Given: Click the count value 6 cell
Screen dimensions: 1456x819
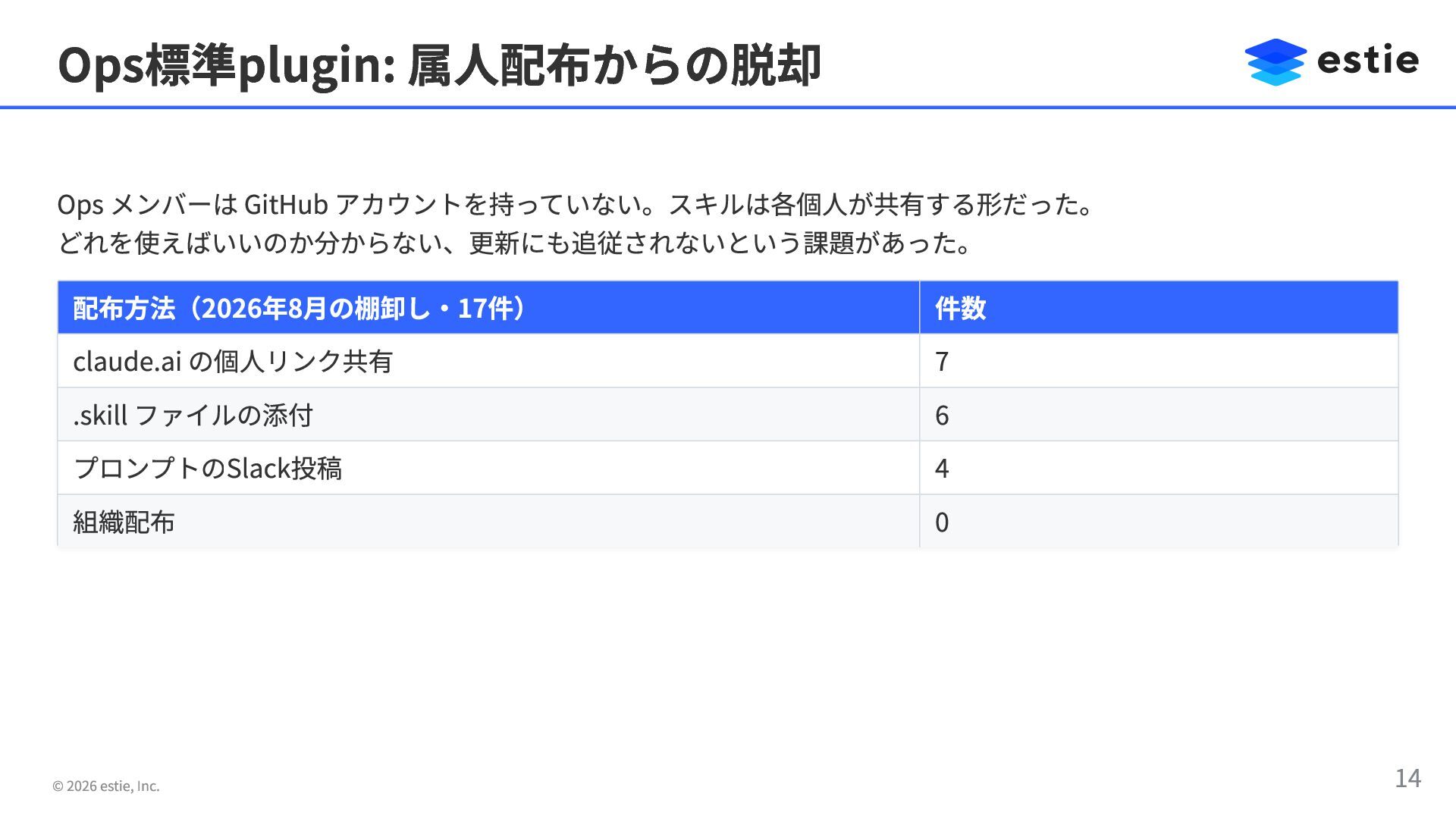Looking at the screenshot, I should pyautogui.click(x=1159, y=415).
